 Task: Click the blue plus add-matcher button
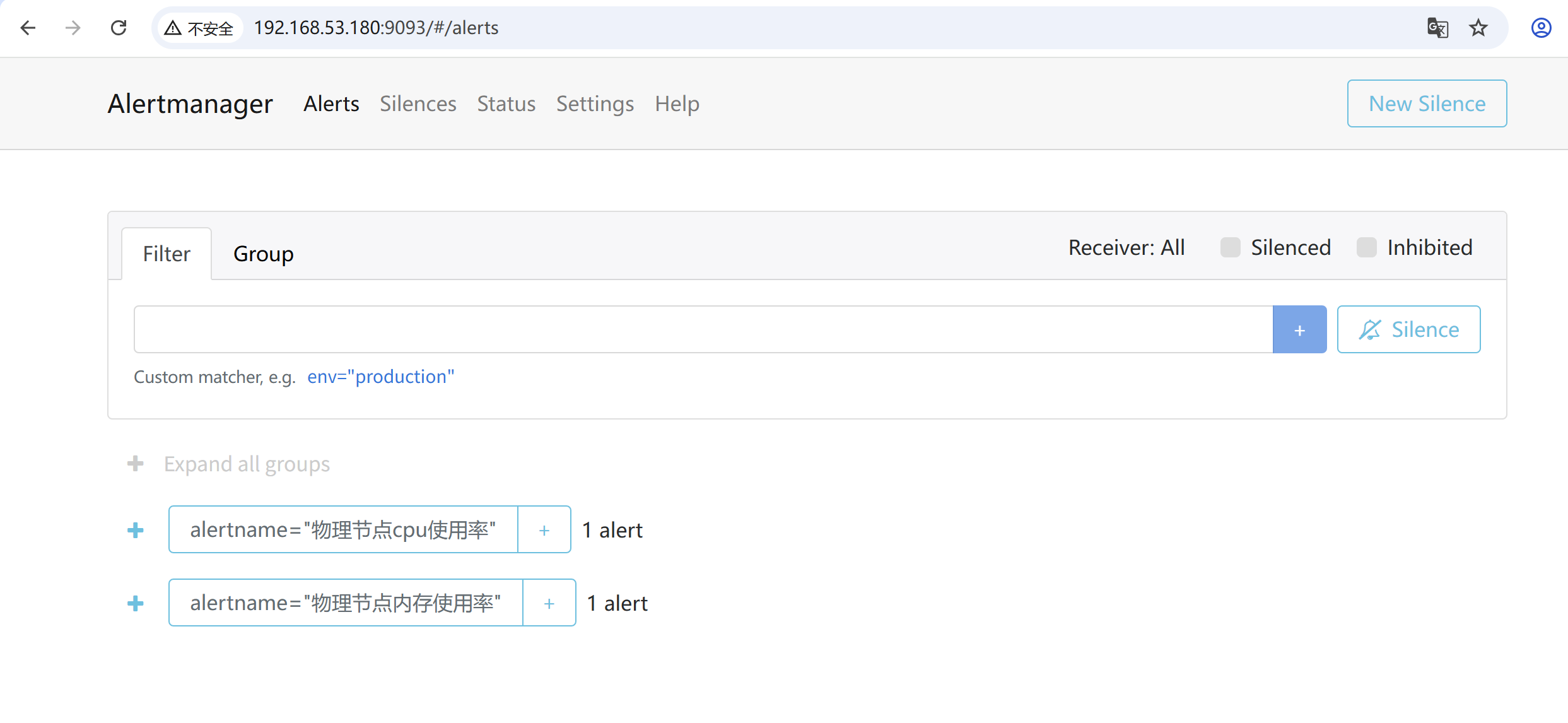pyautogui.click(x=1299, y=330)
